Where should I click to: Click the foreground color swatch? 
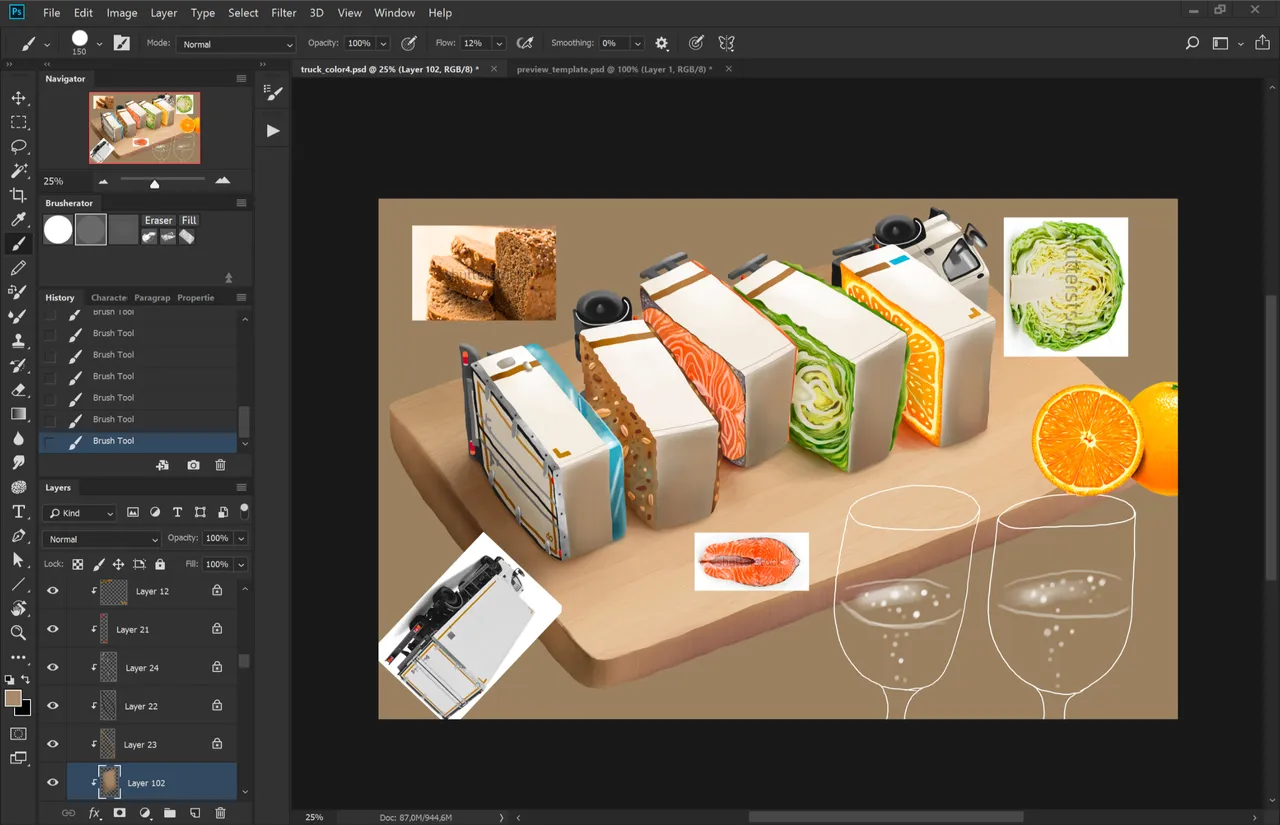13,698
